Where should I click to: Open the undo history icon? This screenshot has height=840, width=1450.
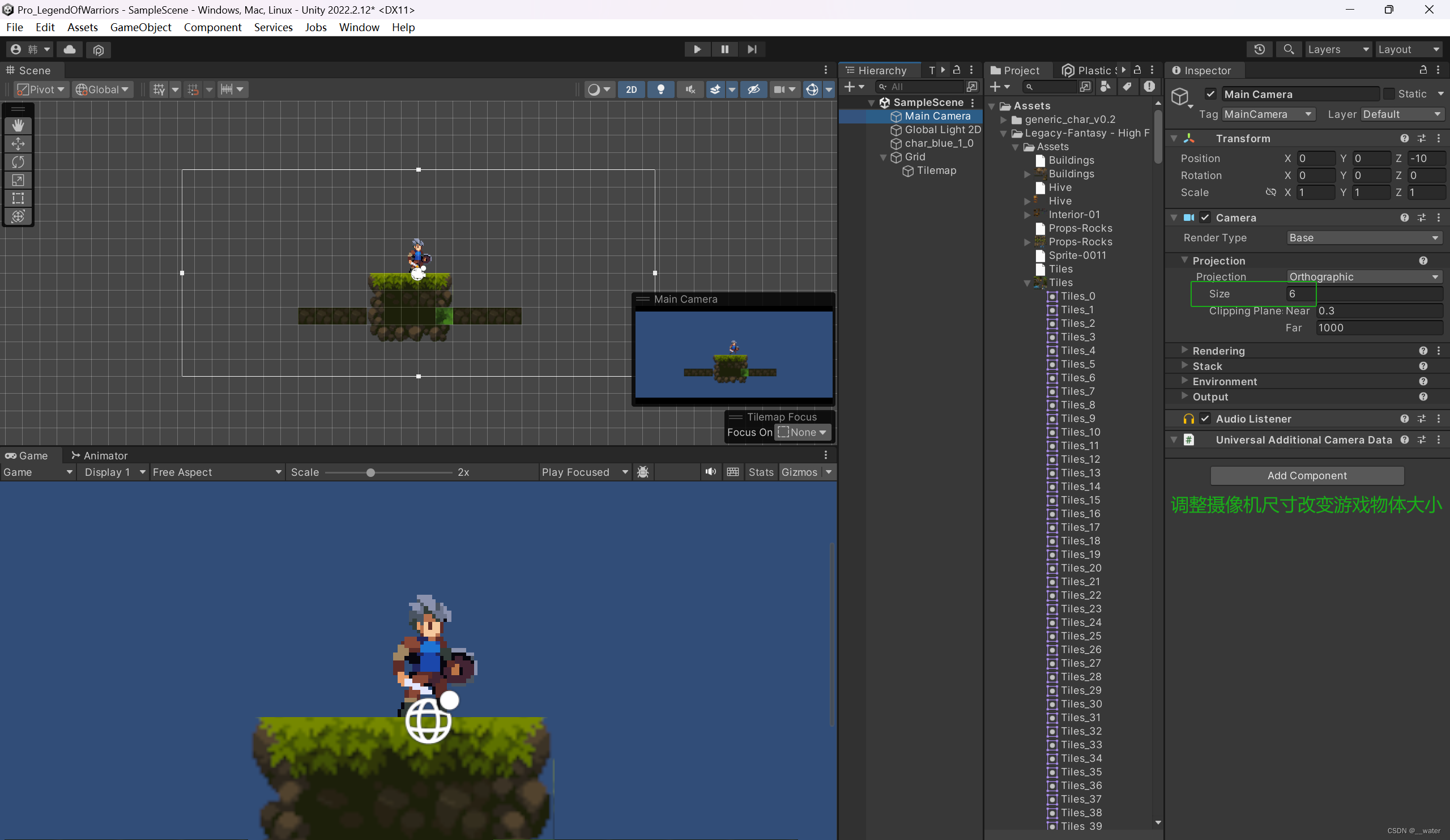click(x=1259, y=49)
